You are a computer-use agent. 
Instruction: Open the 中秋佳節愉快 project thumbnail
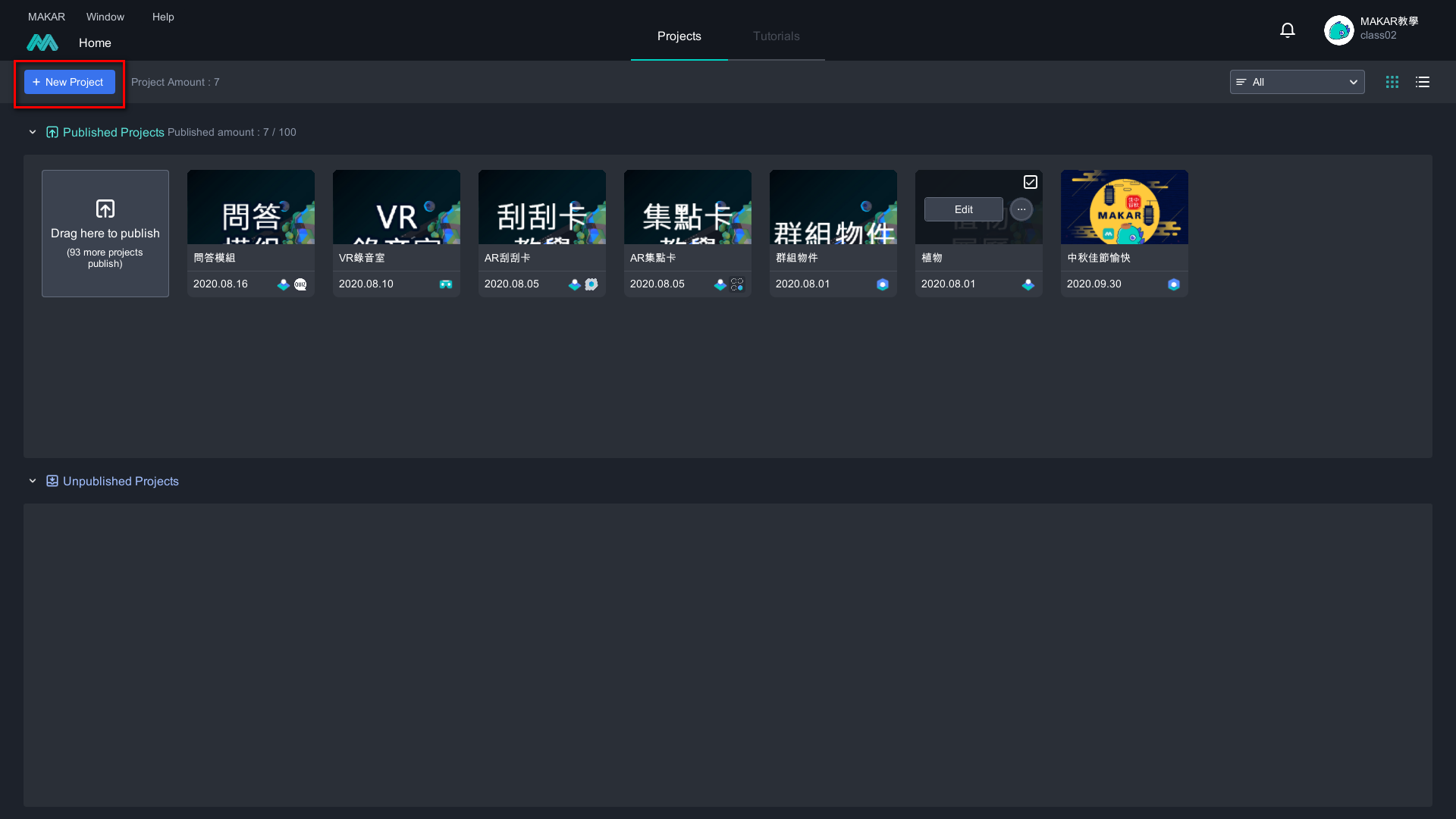1124,207
